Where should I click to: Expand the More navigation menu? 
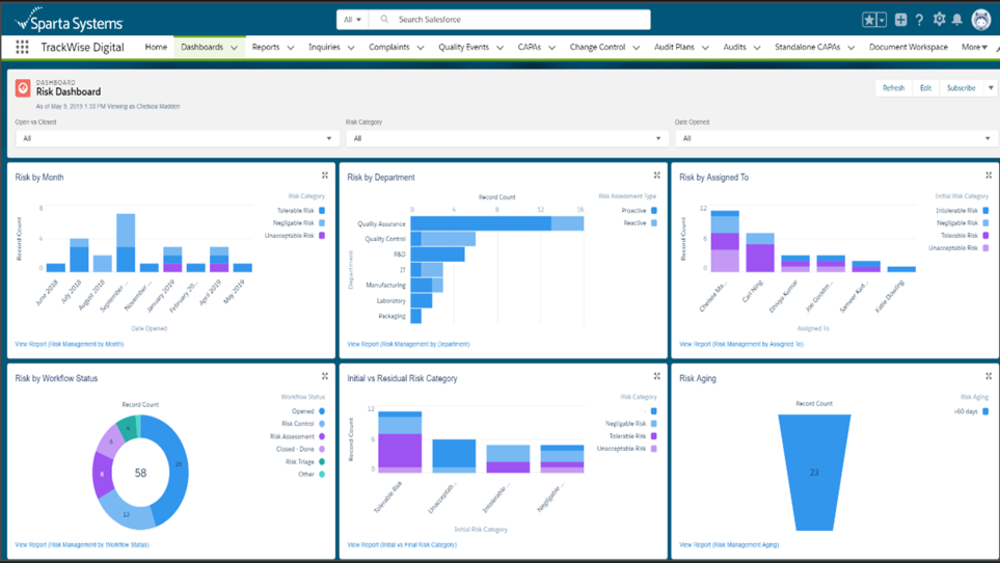[975, 47]
